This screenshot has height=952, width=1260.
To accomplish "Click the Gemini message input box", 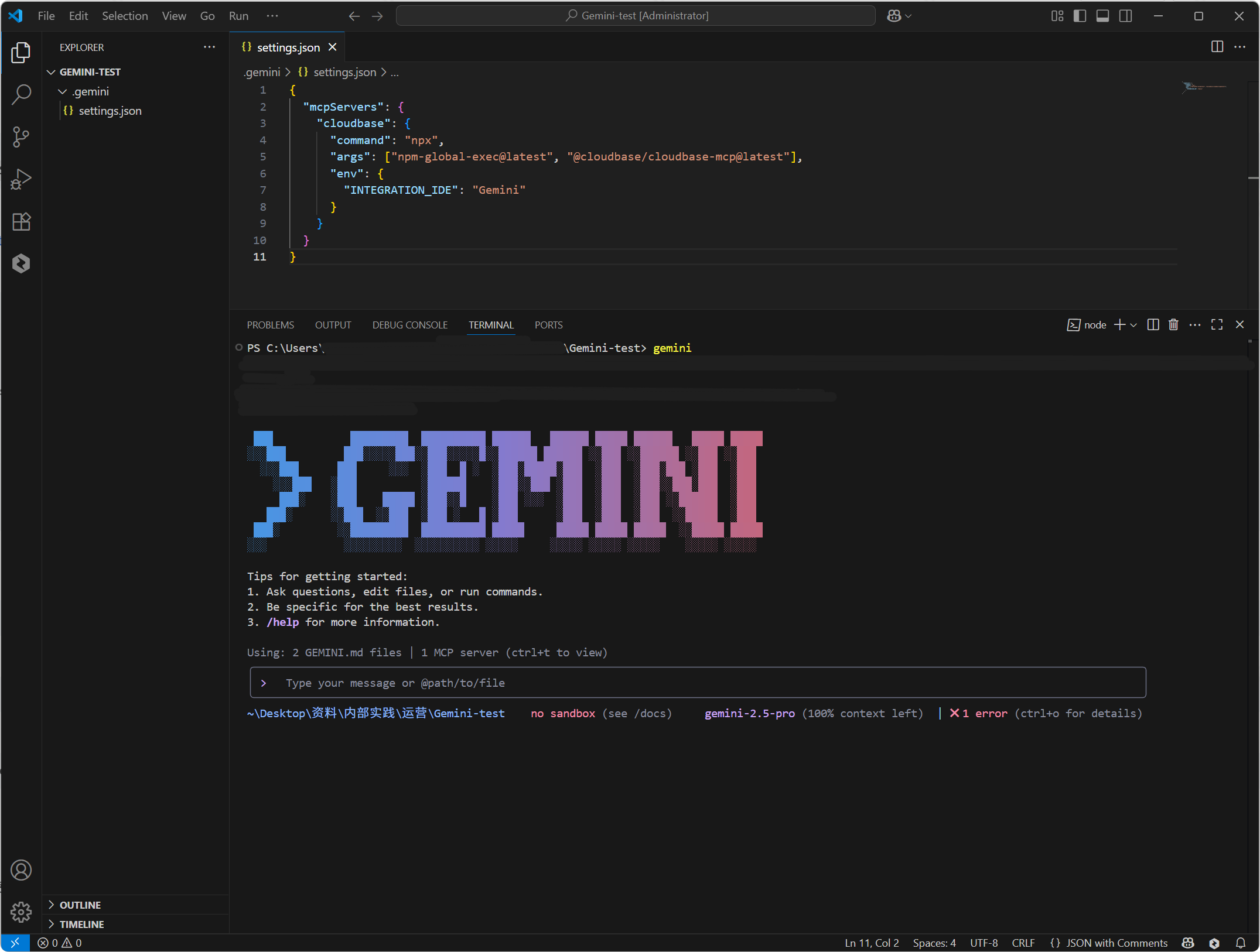I will [697, 683].
